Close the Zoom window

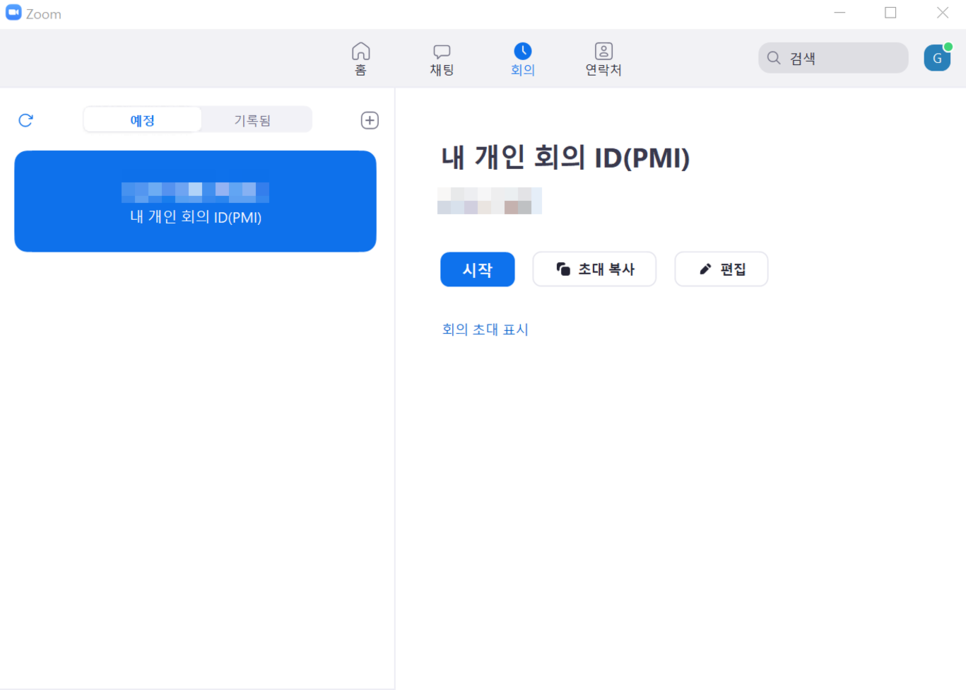(x=943, y=13)
